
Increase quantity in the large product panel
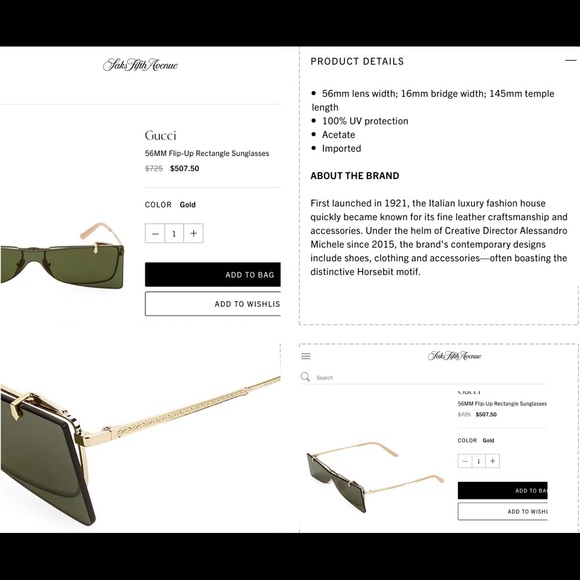193,233
